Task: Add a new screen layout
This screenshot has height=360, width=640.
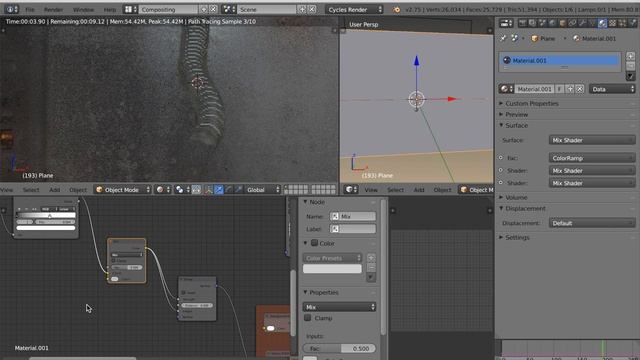Action: coord(204,9)
